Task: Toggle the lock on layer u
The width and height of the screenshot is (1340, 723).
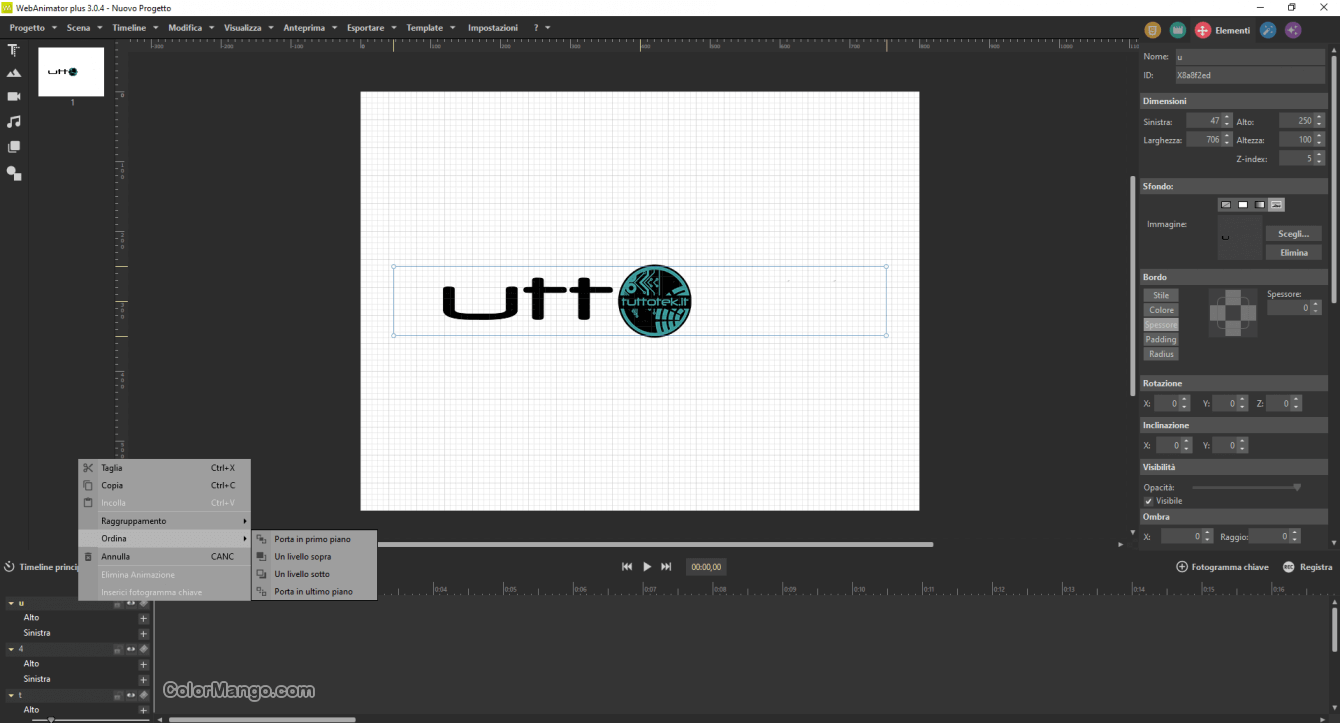Action: coord(118,603)
